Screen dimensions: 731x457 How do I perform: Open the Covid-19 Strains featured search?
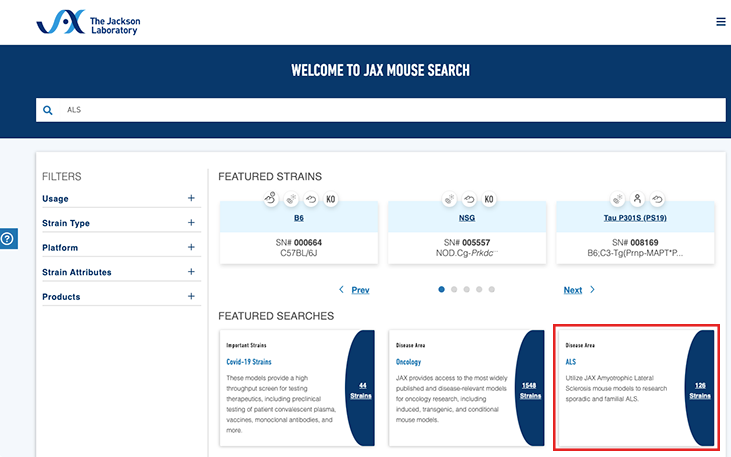(x=249, y=362)
